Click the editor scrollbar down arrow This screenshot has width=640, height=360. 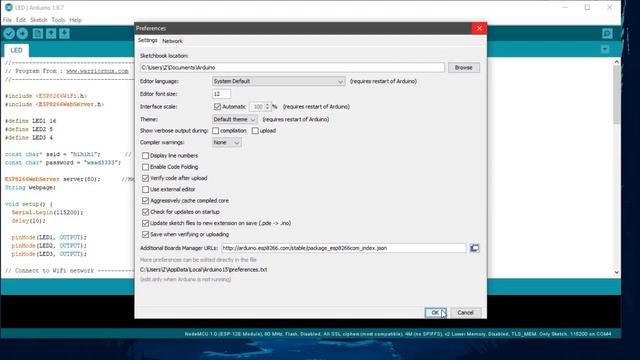[x=616, y=272]
